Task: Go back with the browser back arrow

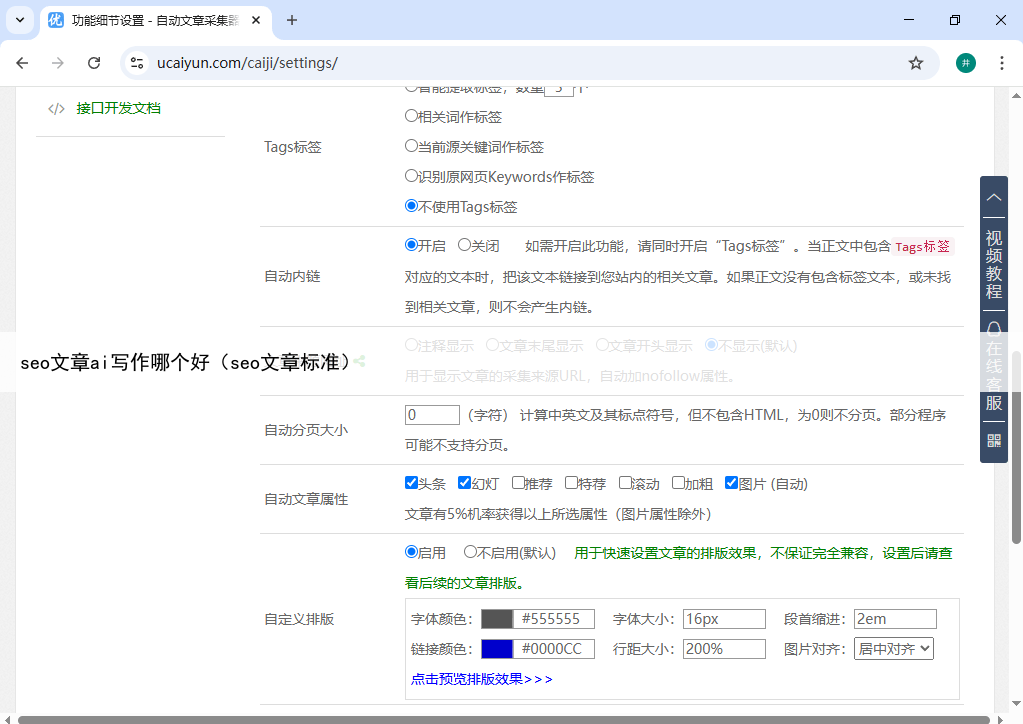Action: click(23, 63)
